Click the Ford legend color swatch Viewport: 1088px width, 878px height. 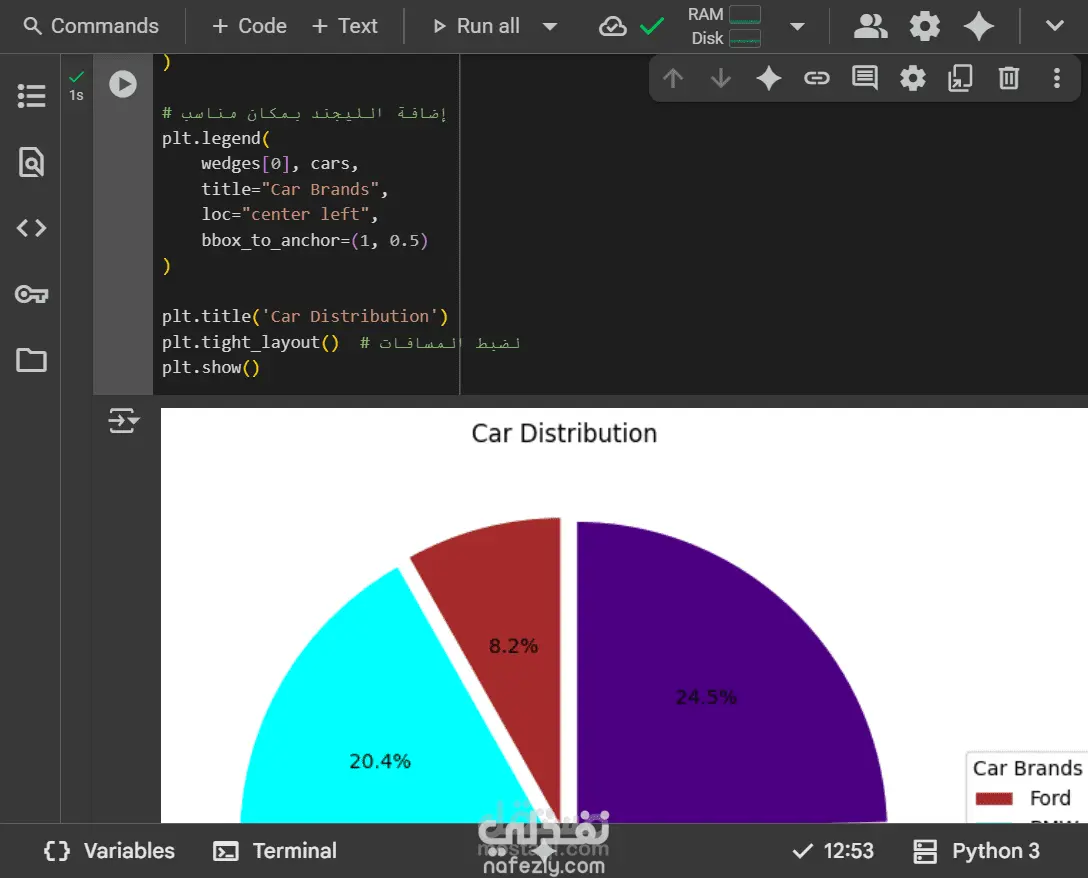[x=994, y=799]
